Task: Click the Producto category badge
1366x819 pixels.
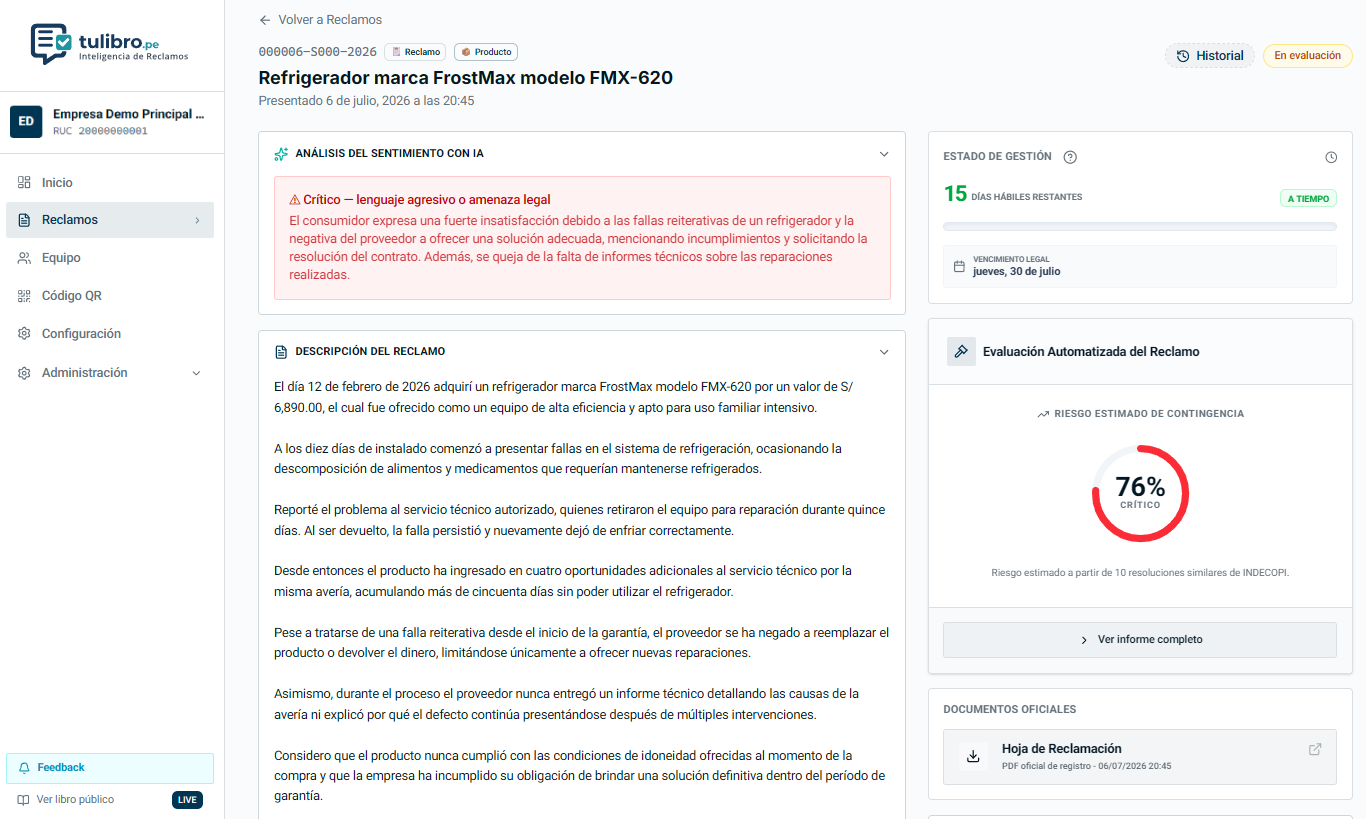Action: point(486,52)
